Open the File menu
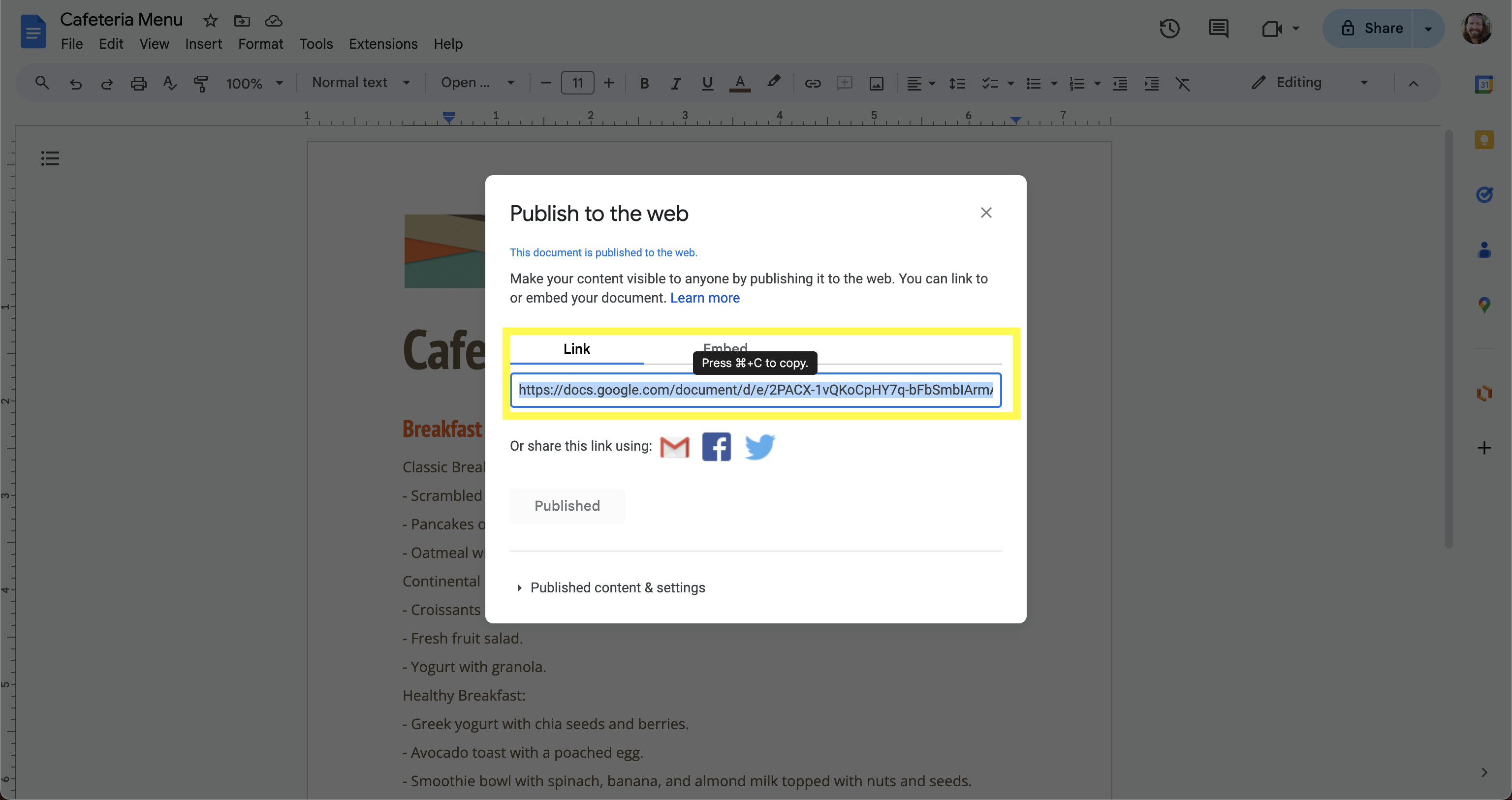Screen dimensions: 1512x800 point(71,44)
